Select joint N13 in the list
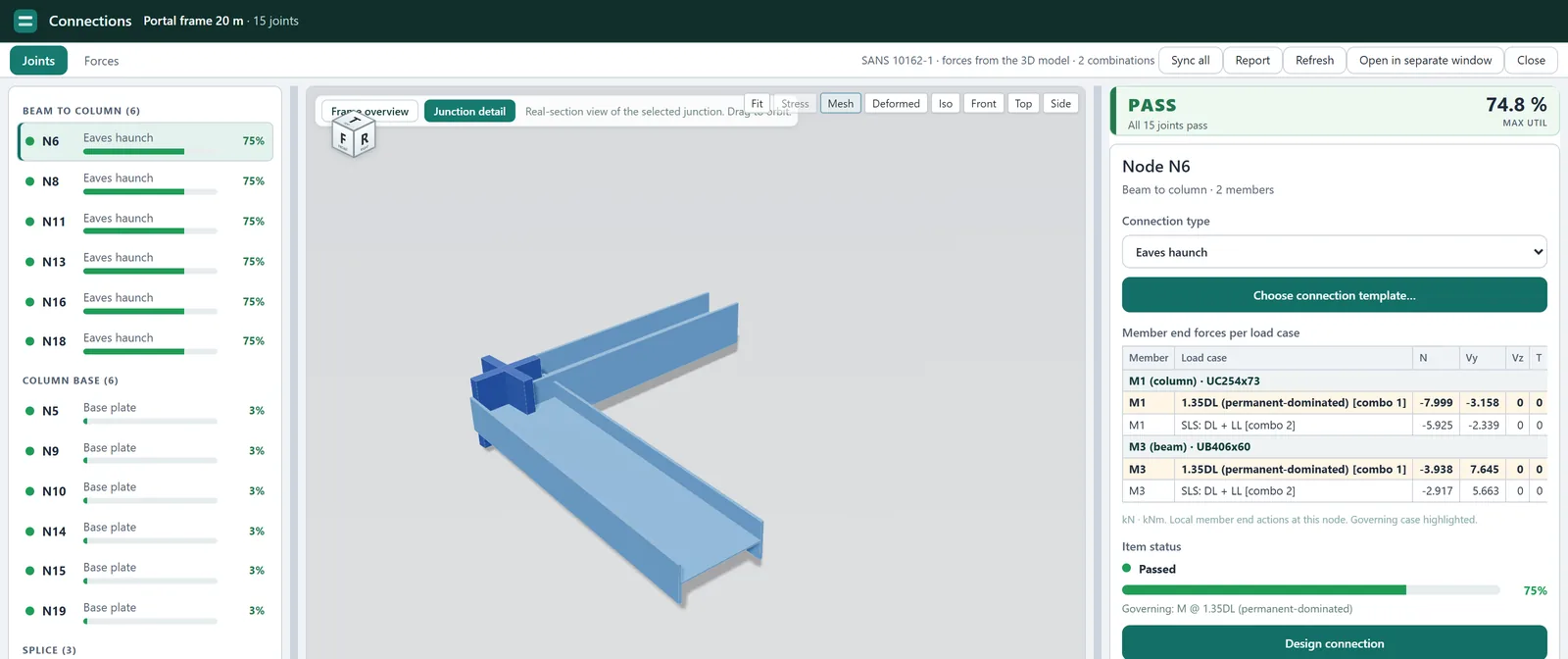The height and width of the screenshot is (659, 1568). 145,262
